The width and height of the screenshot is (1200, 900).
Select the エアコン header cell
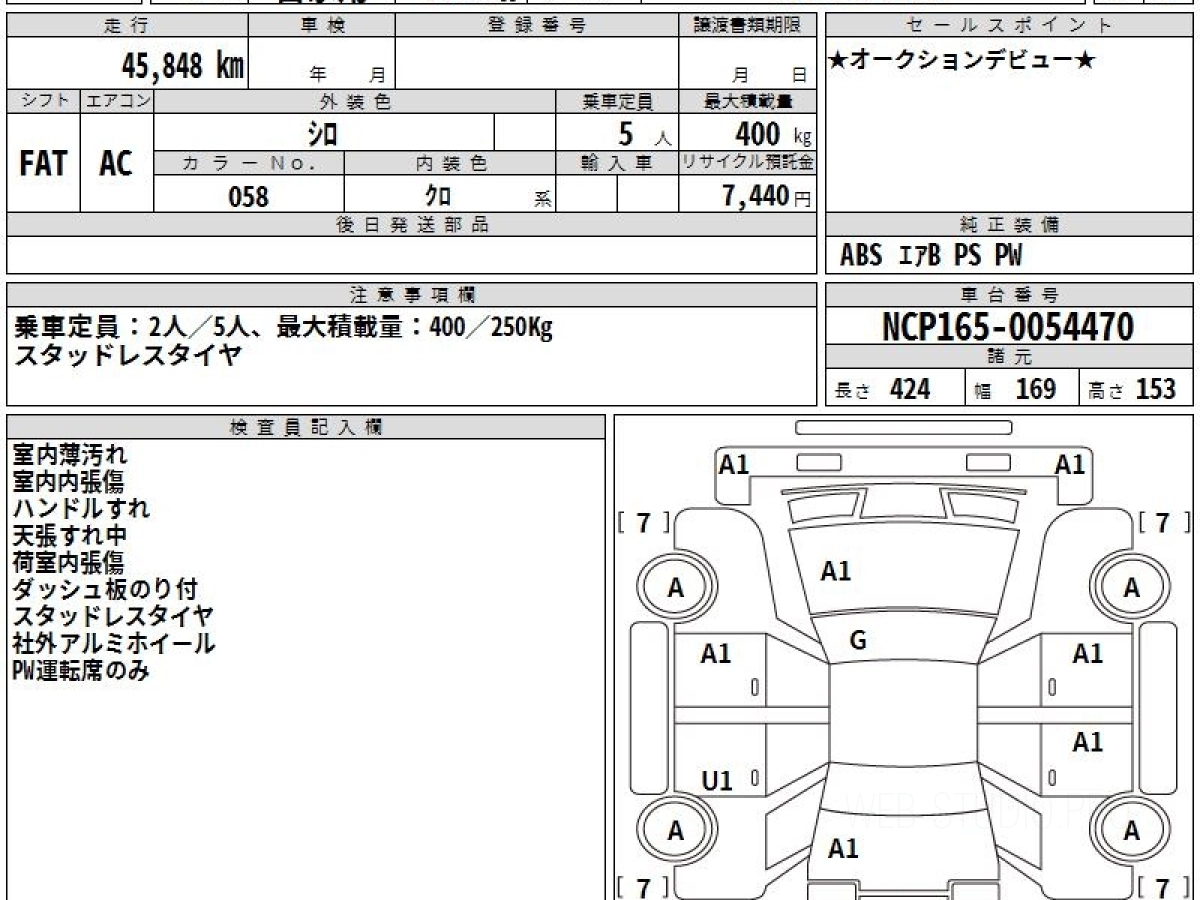[117, 101]
